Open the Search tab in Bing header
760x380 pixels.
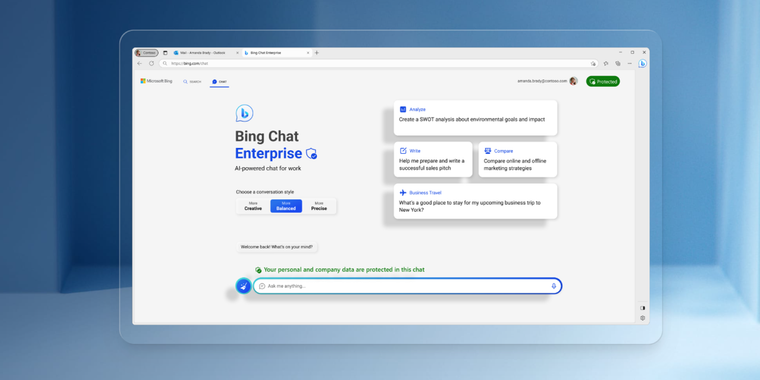pos(192,81)
